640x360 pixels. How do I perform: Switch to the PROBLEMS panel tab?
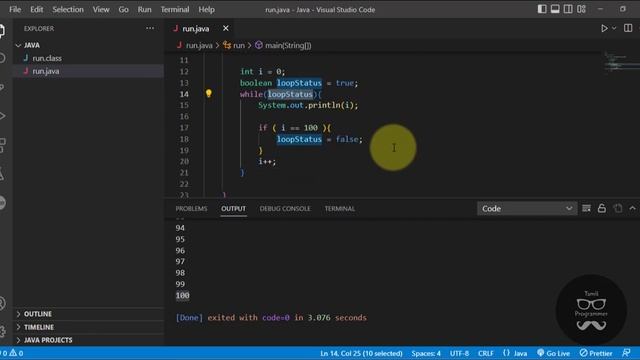click(191, 209)
